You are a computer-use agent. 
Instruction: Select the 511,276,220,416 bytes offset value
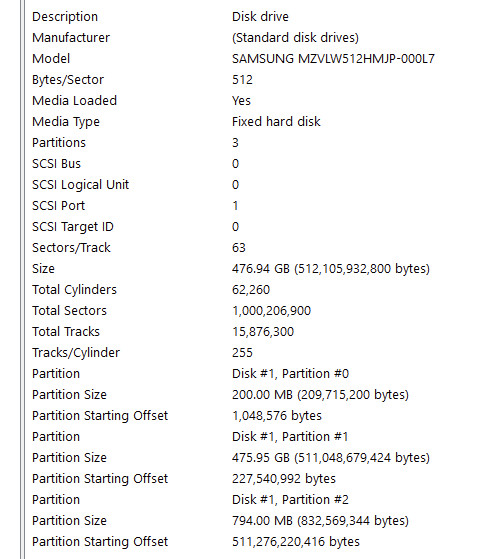click(x=296, y=542)
